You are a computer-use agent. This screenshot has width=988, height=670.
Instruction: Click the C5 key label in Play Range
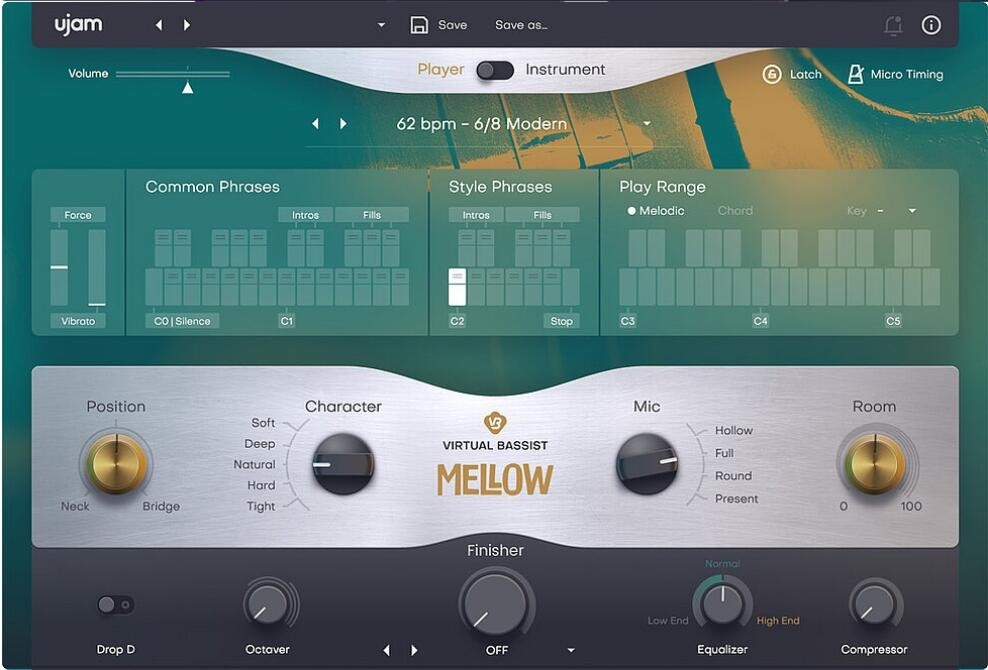click(893, 321)
